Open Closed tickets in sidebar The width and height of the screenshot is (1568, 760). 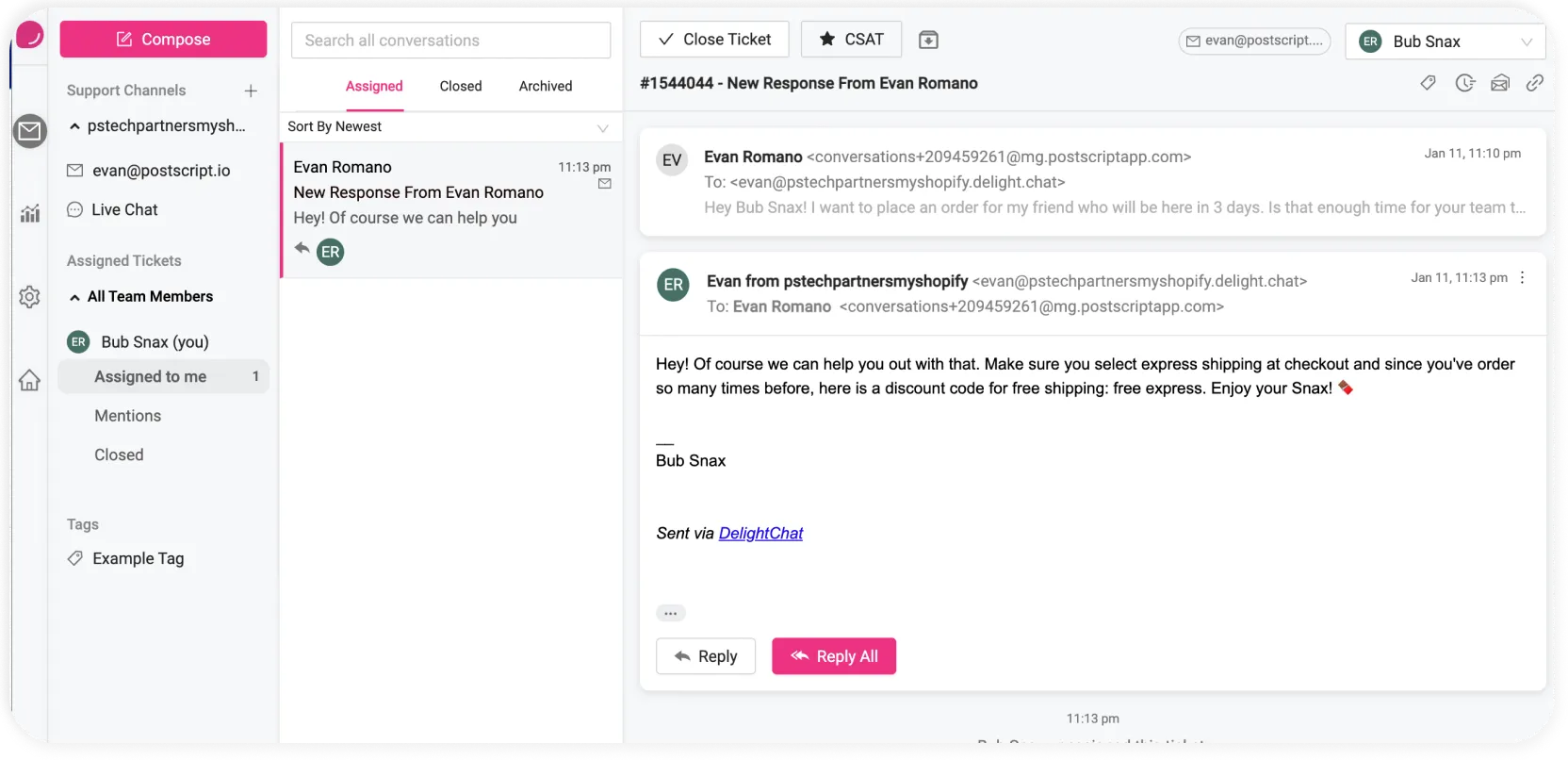[x=119, y=454]
